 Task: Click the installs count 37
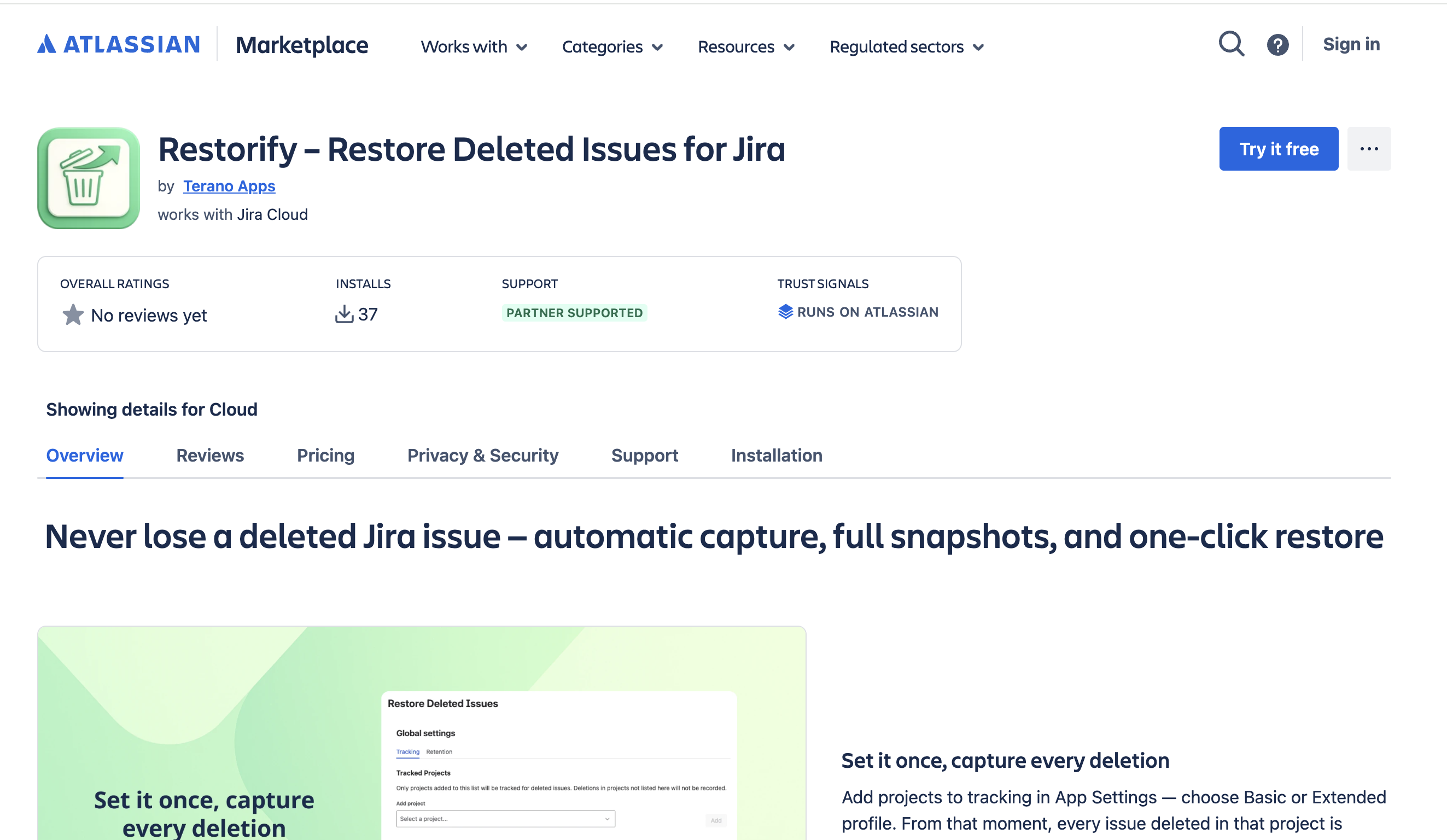[367, 314]
